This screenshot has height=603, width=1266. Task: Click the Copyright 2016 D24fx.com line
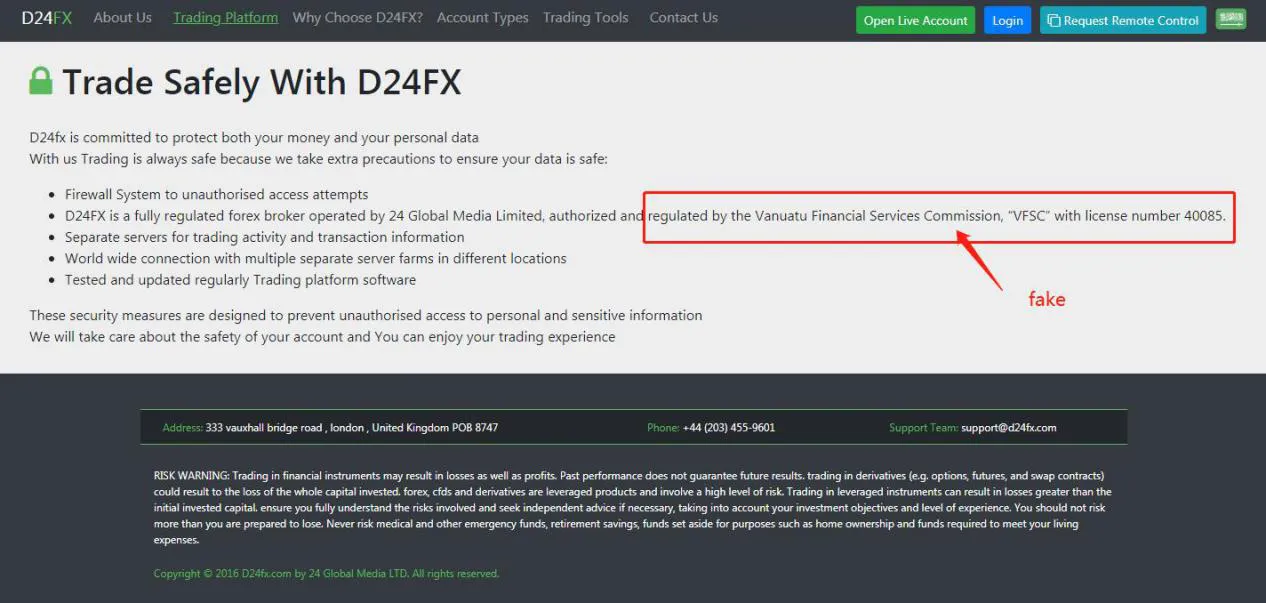pyautogui.click(x=326, y=574)
